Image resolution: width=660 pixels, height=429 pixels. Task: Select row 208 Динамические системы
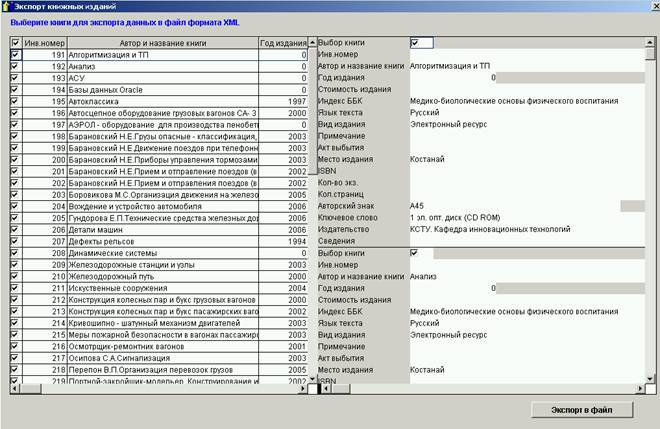coord(163,253)
